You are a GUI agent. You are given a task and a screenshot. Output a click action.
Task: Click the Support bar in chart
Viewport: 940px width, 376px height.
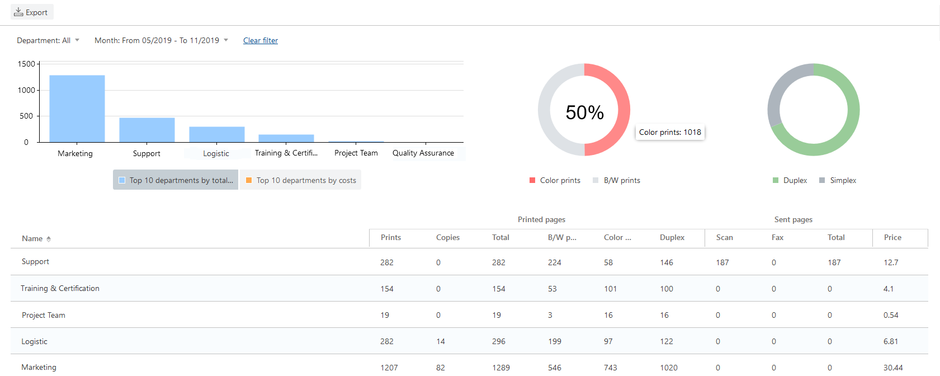point(147,130)
